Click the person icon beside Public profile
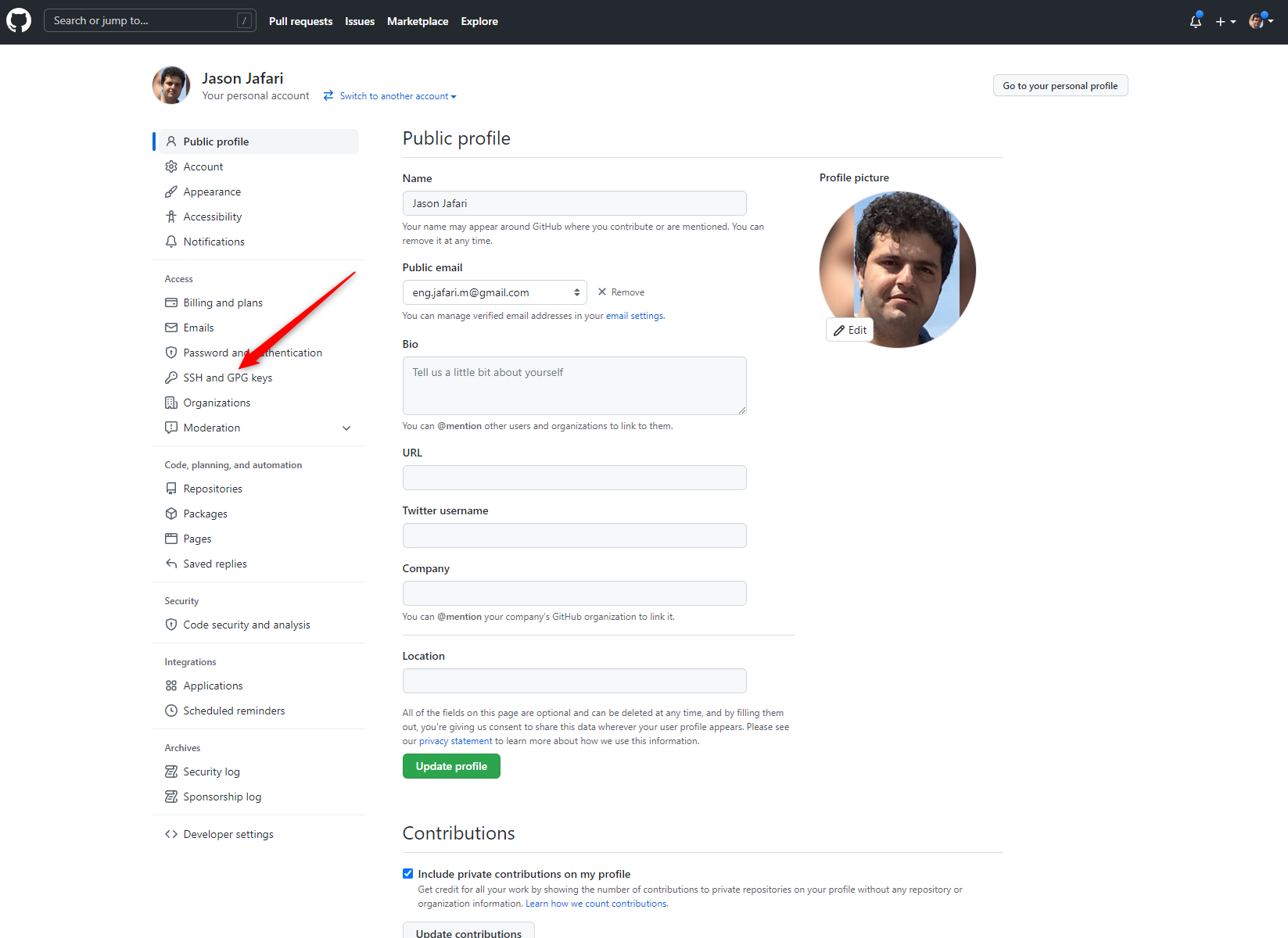 click(x=171, y=141)
